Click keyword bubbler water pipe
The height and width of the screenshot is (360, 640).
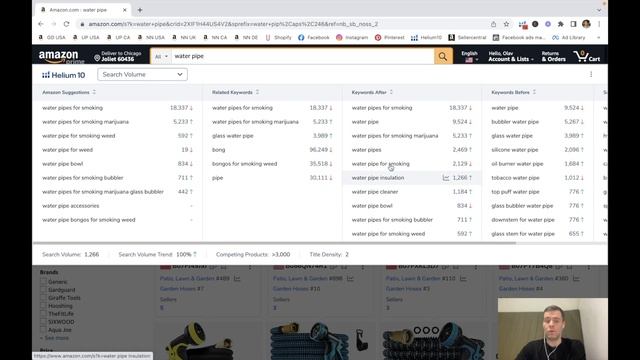pos(515,122)
